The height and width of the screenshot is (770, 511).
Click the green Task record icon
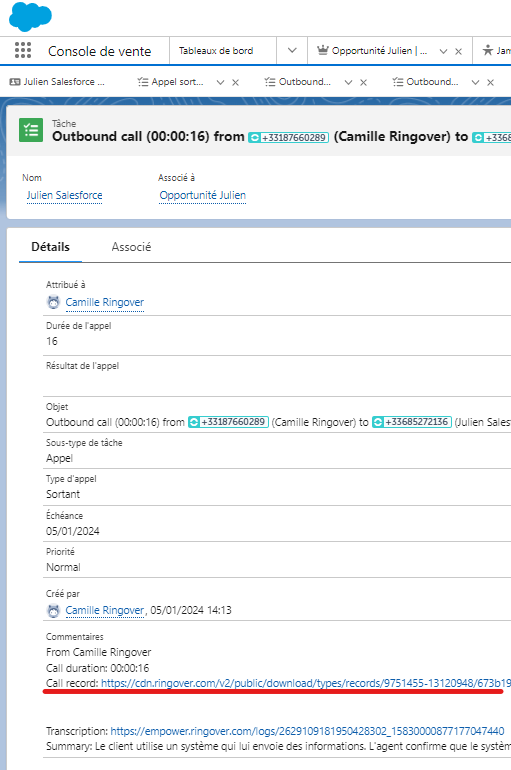[x=31, y=130]
